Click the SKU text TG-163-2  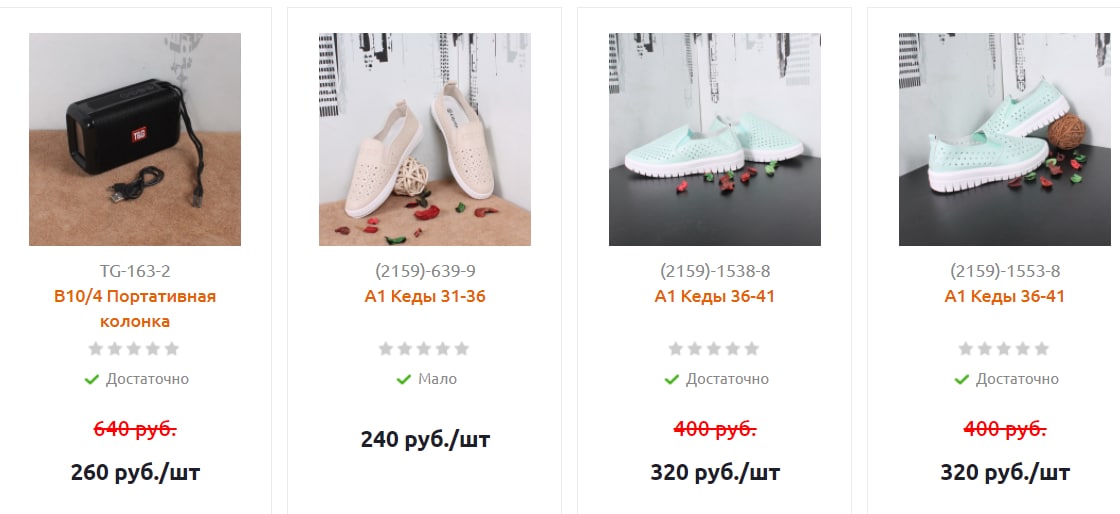pos(135,271)
